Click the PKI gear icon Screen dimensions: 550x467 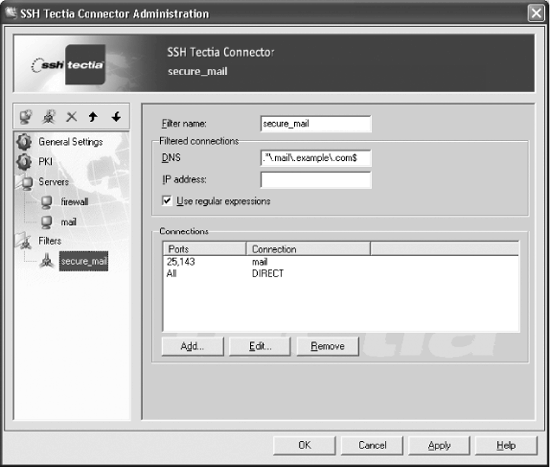[x=24, y=162]
